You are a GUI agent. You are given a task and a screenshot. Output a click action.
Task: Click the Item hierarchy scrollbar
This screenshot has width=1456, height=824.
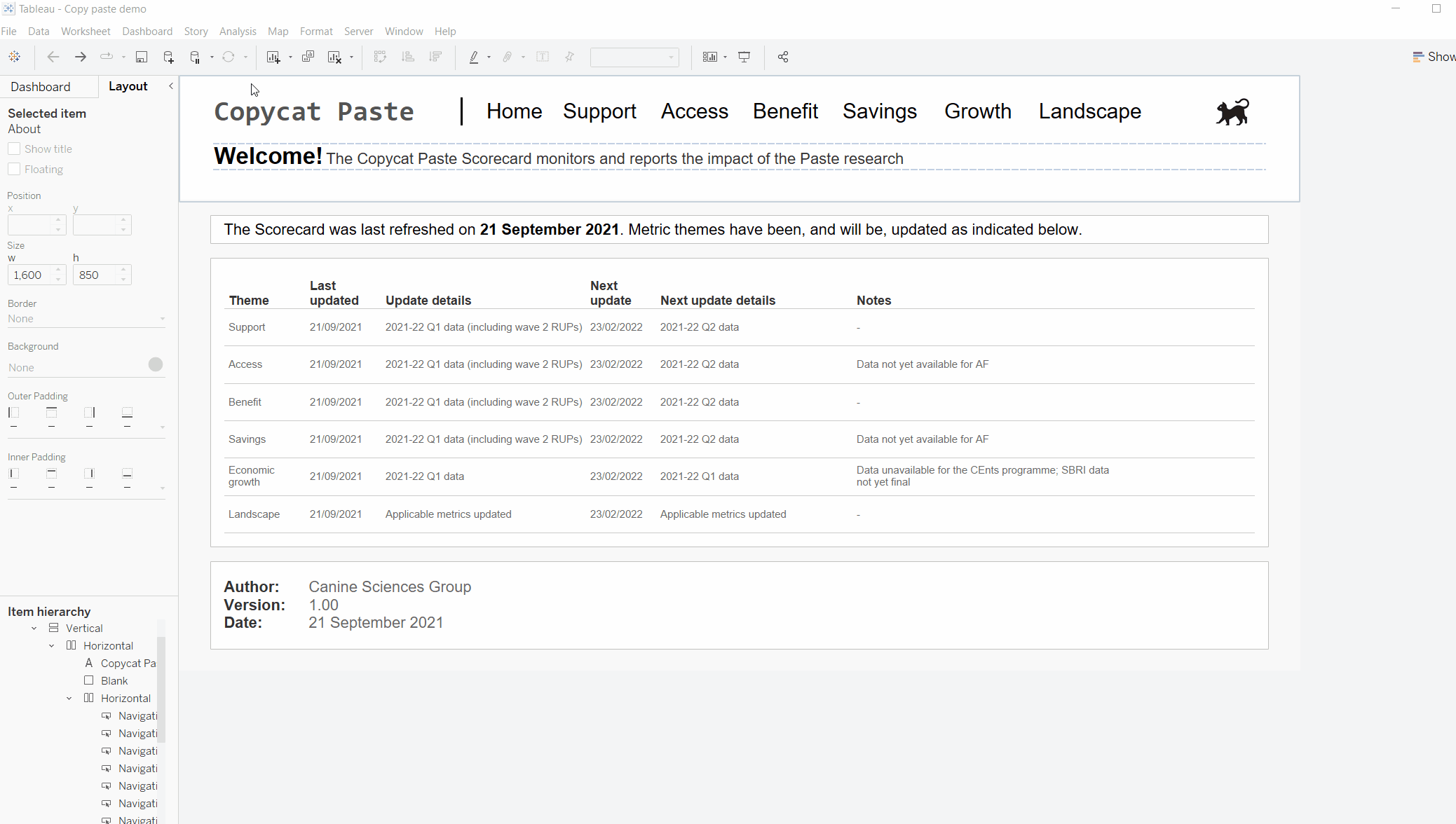coord(161,690)
